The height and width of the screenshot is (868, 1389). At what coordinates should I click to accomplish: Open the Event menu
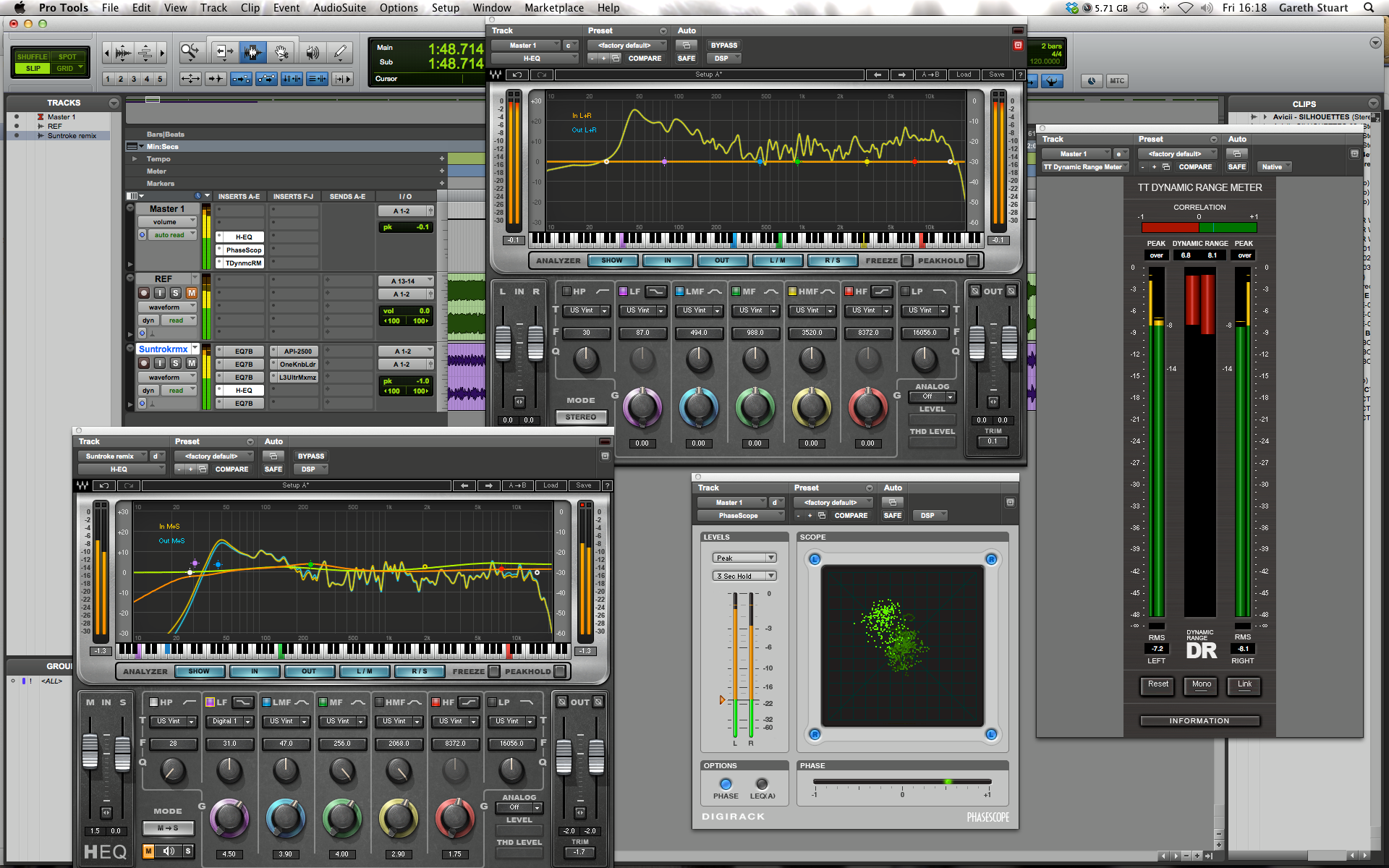pos(286,8)
